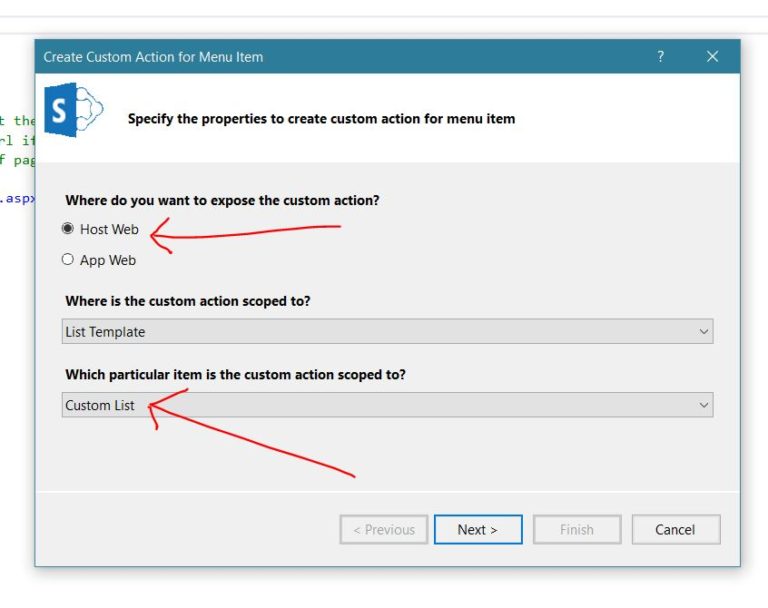This screenshot has height=608, width=768.
Task: Click the SharePoint logo icon
Action: coord(73,110)
